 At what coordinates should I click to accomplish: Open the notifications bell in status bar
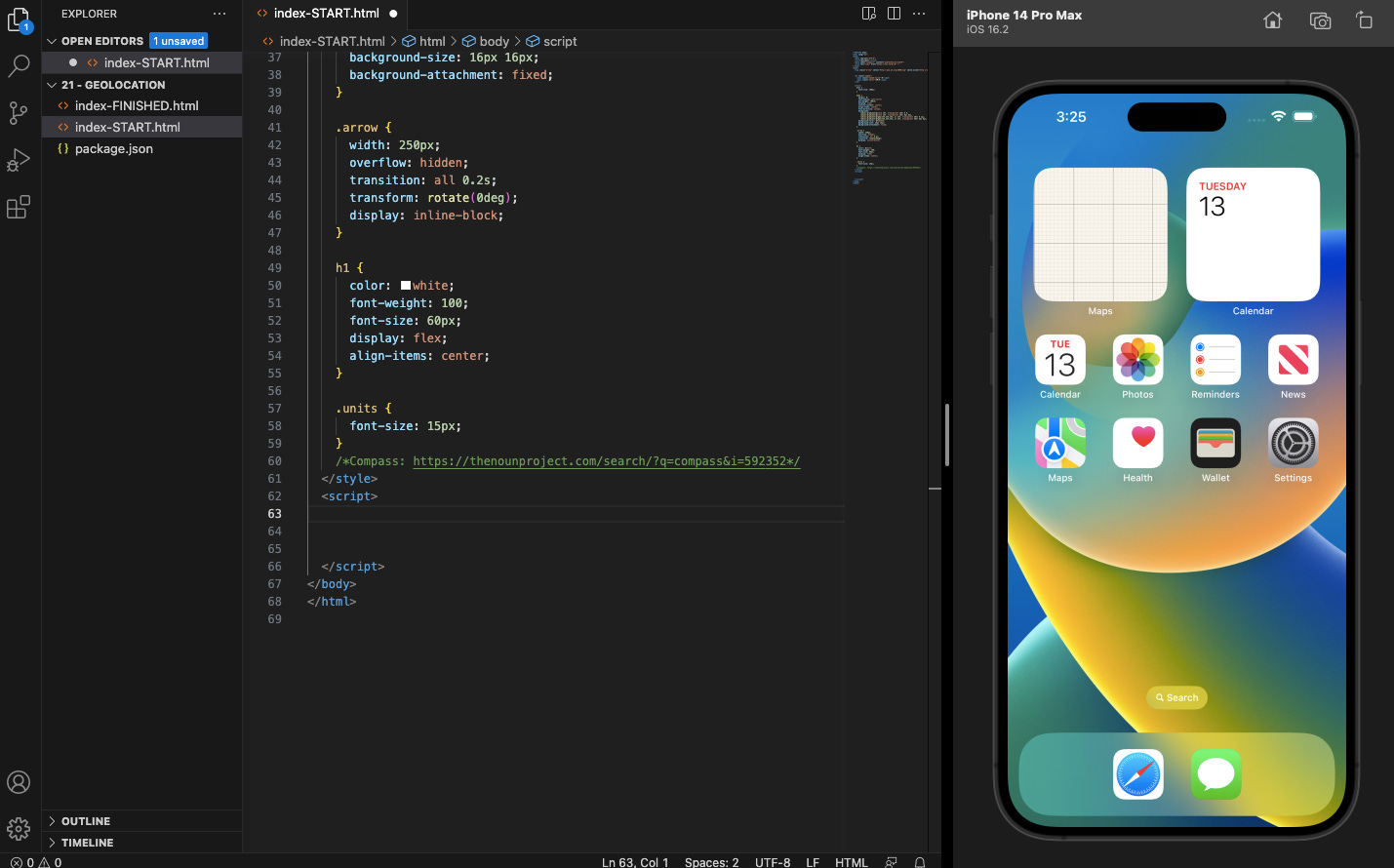click(919, 862)
